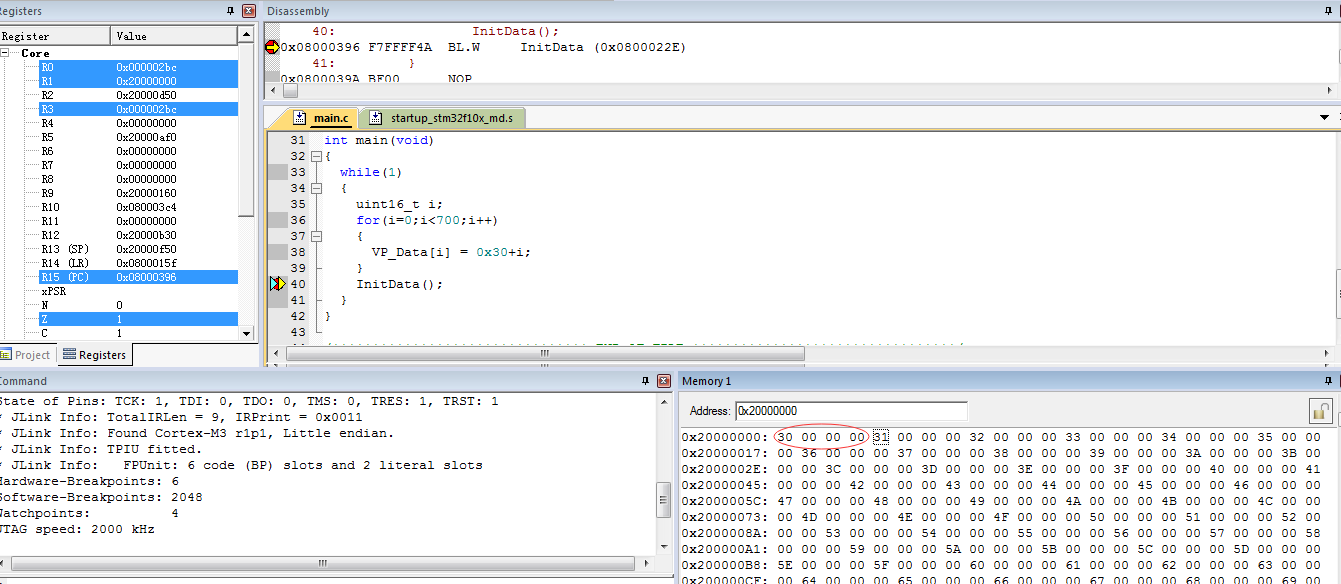Collapse the for-loop fold at line 37

click(316, 236)
